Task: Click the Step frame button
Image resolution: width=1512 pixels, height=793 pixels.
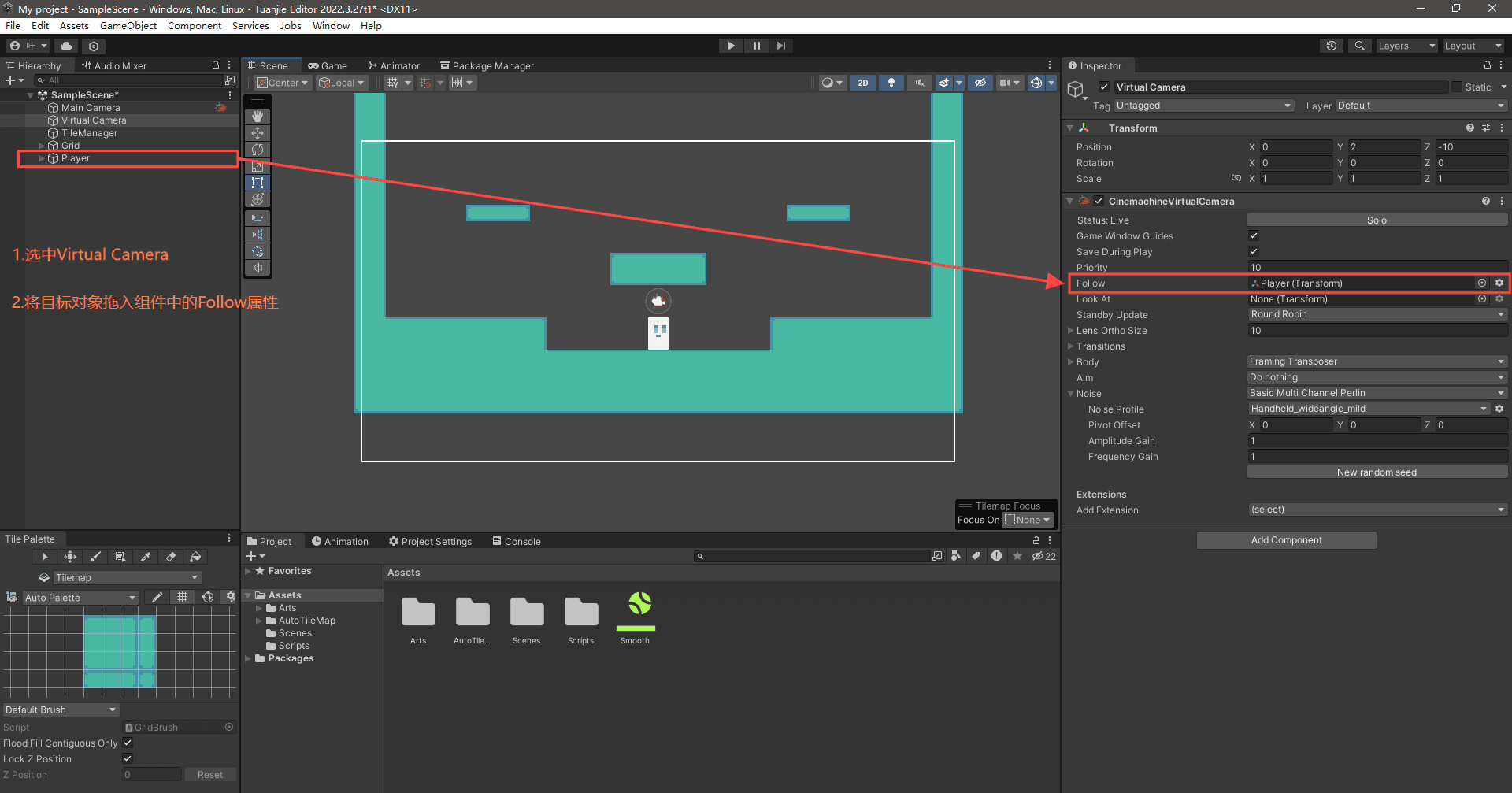Action: (x=781, y=46)
